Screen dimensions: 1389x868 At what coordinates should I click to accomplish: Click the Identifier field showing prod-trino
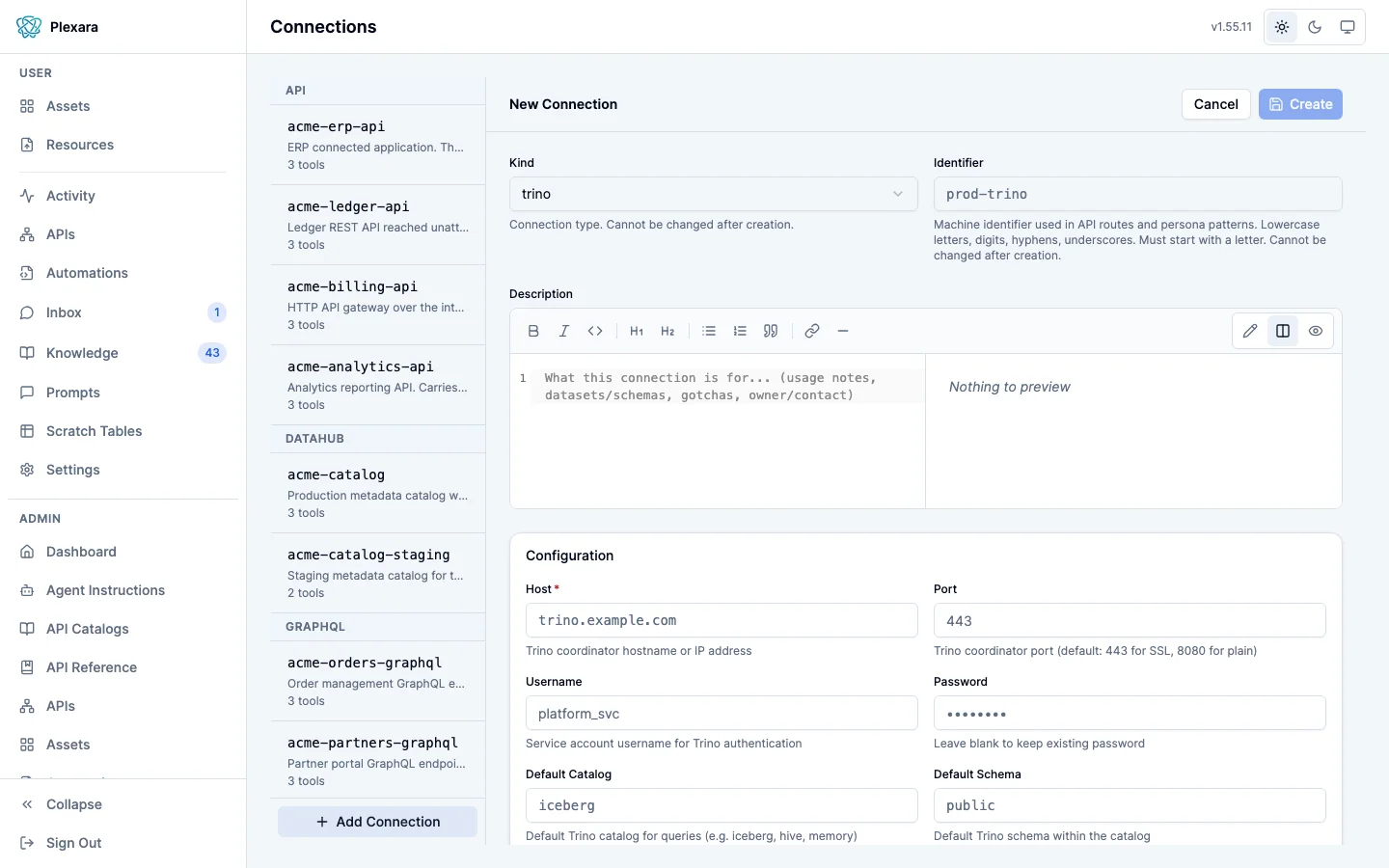point(1137,194)
